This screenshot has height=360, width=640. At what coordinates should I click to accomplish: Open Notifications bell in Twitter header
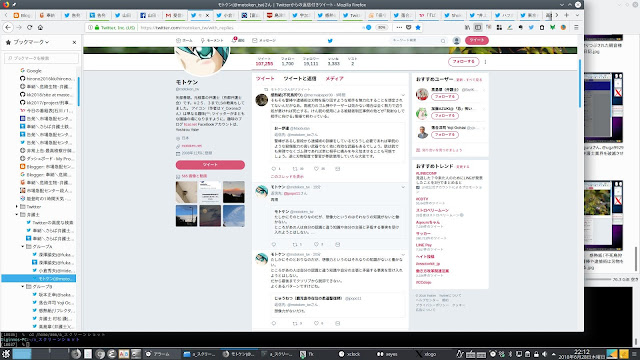pyautogui.click(x=238, y=40)
